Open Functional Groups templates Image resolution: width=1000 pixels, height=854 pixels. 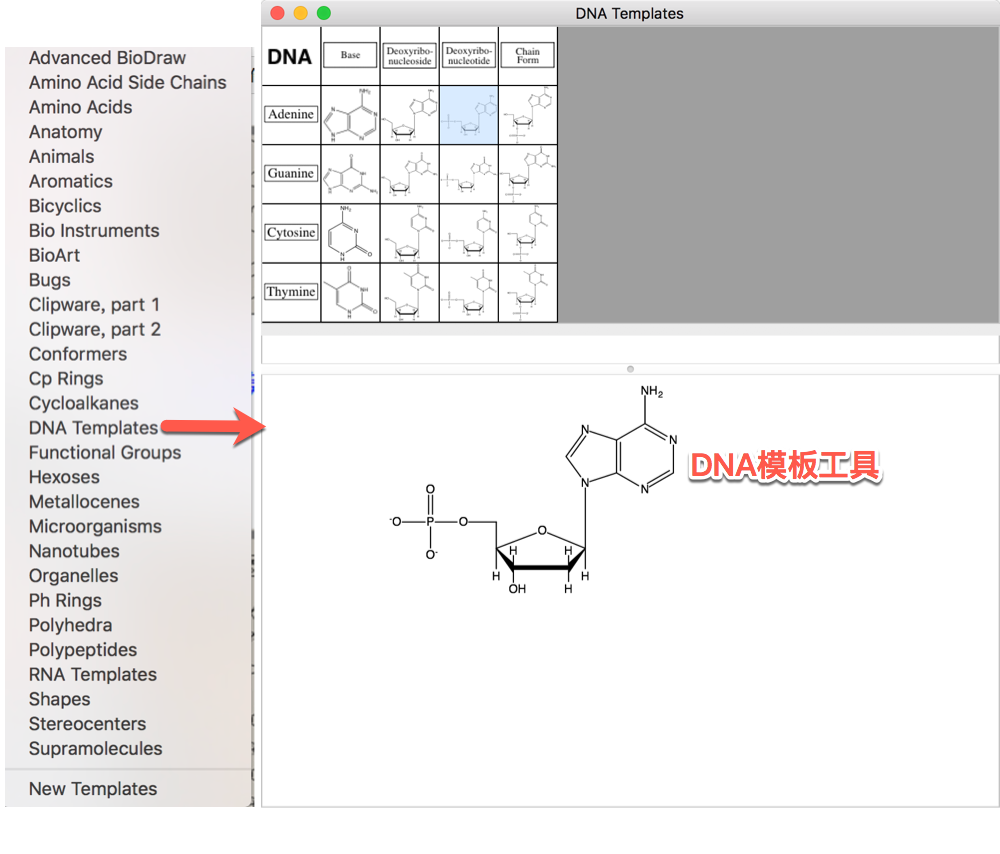[105, 453]
